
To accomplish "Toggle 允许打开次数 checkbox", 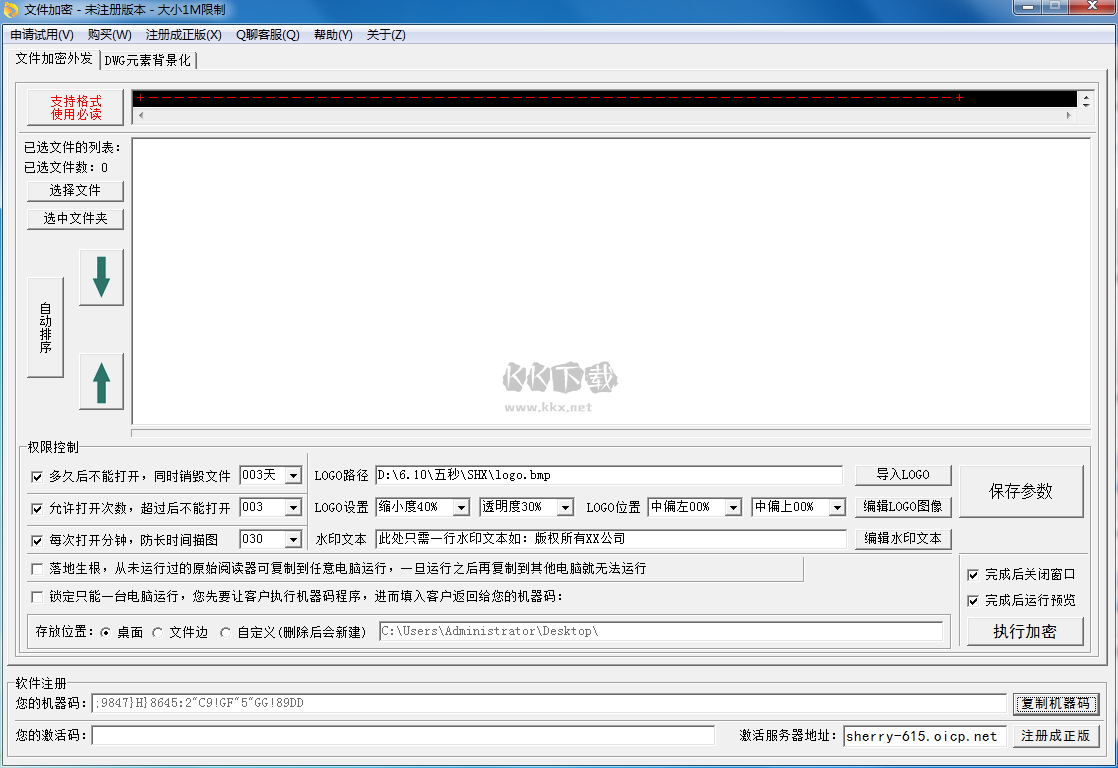I will 37,508.
